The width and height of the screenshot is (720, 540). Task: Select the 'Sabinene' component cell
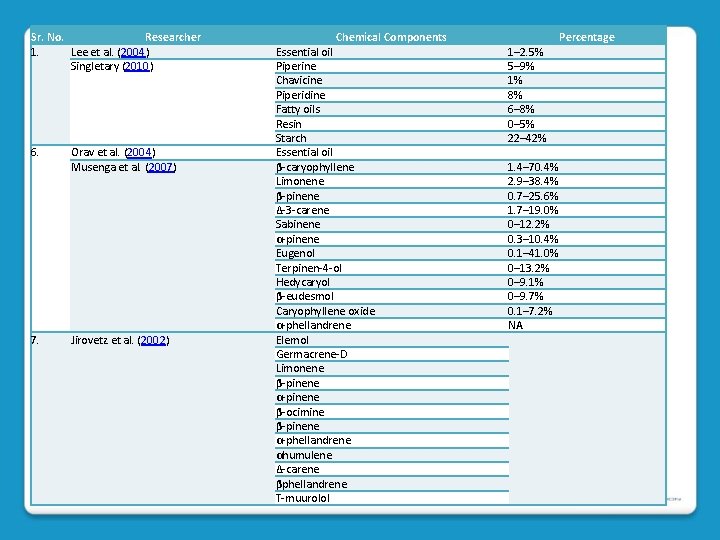[391, 225]
